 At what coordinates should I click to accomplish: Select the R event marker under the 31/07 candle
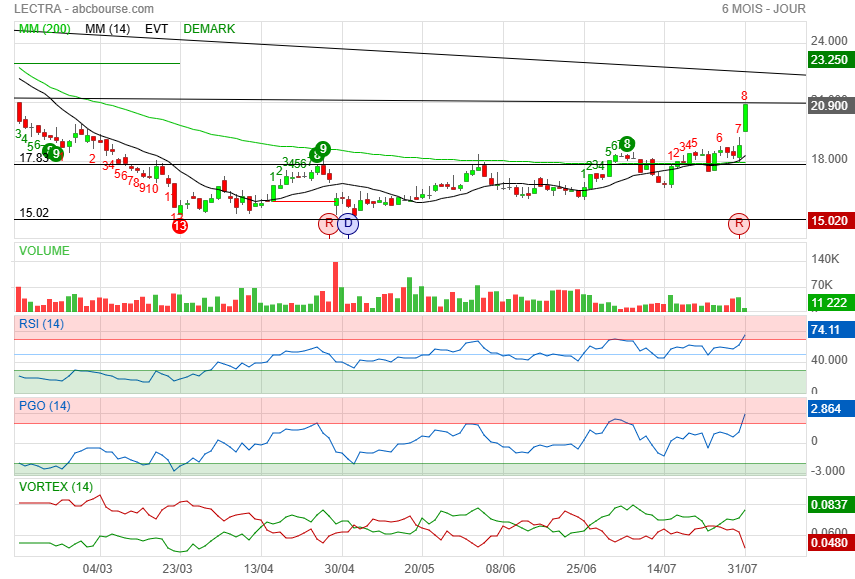coord(739,224)
